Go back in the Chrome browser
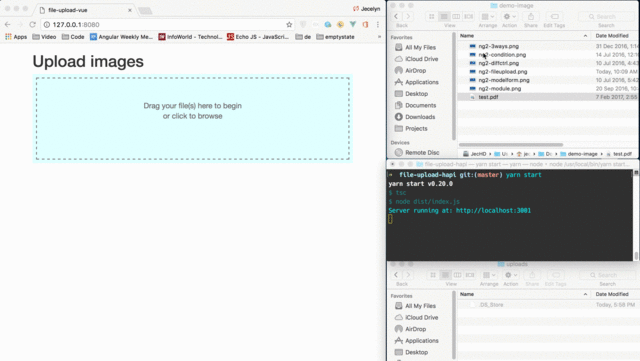The image size is (640, 361). (7, 25)
